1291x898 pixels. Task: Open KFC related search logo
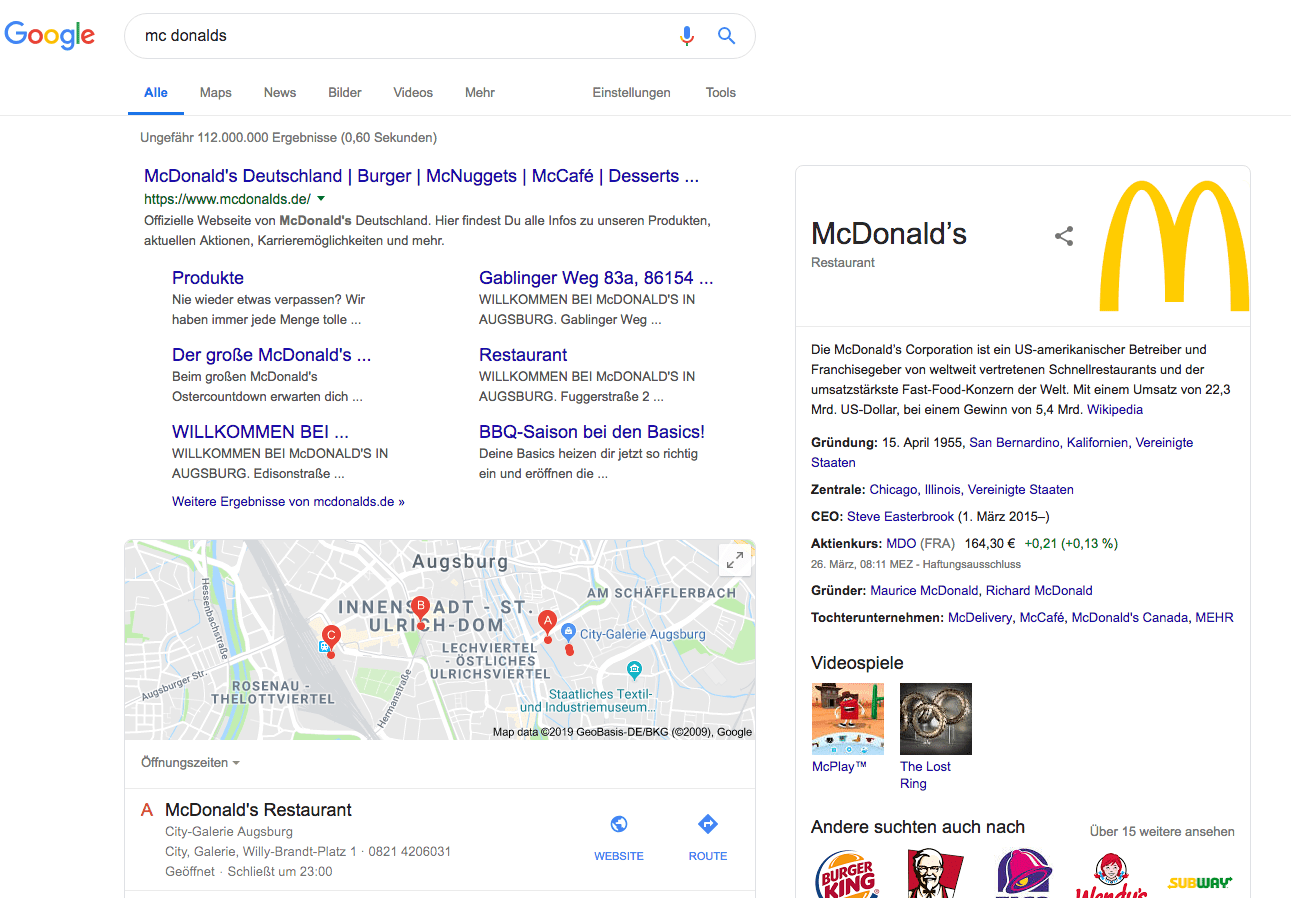[934, 874]
